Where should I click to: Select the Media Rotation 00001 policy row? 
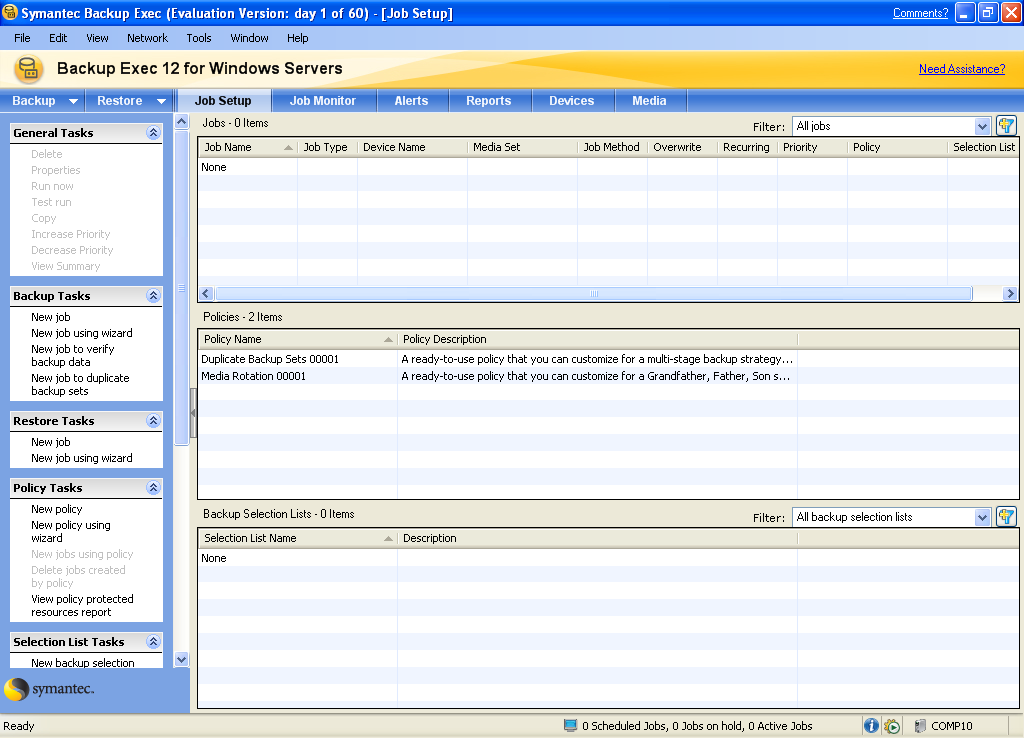tap(253, 376)
